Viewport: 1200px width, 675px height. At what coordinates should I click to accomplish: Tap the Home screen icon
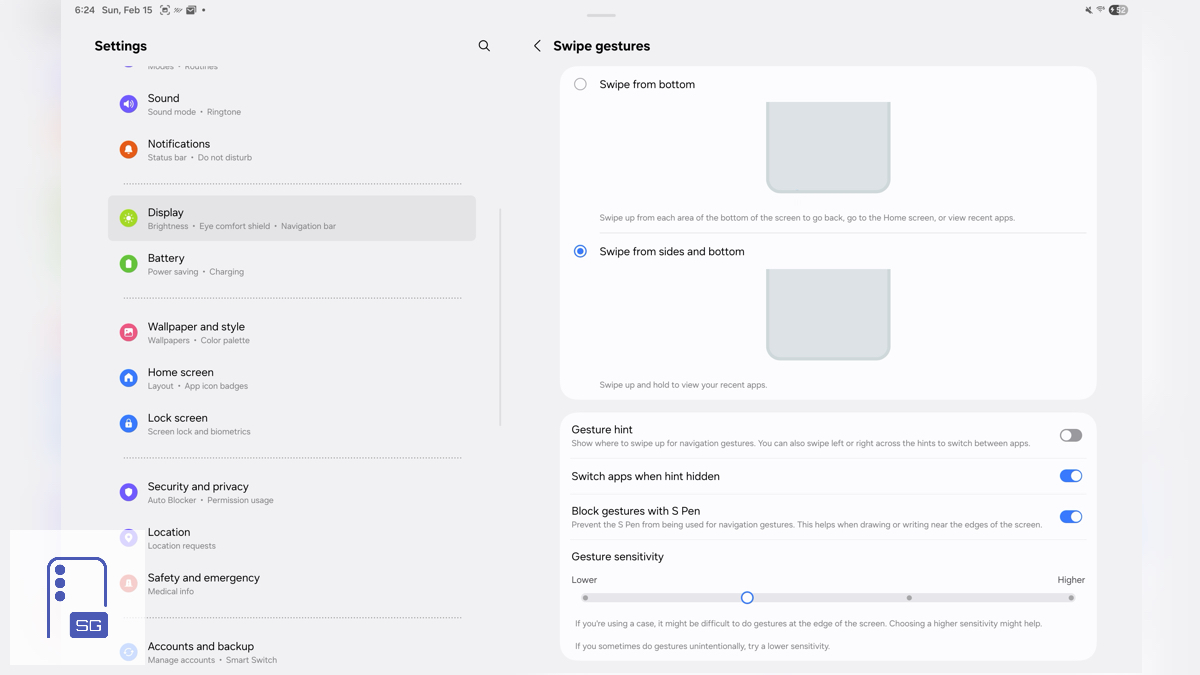coord(128,378)
